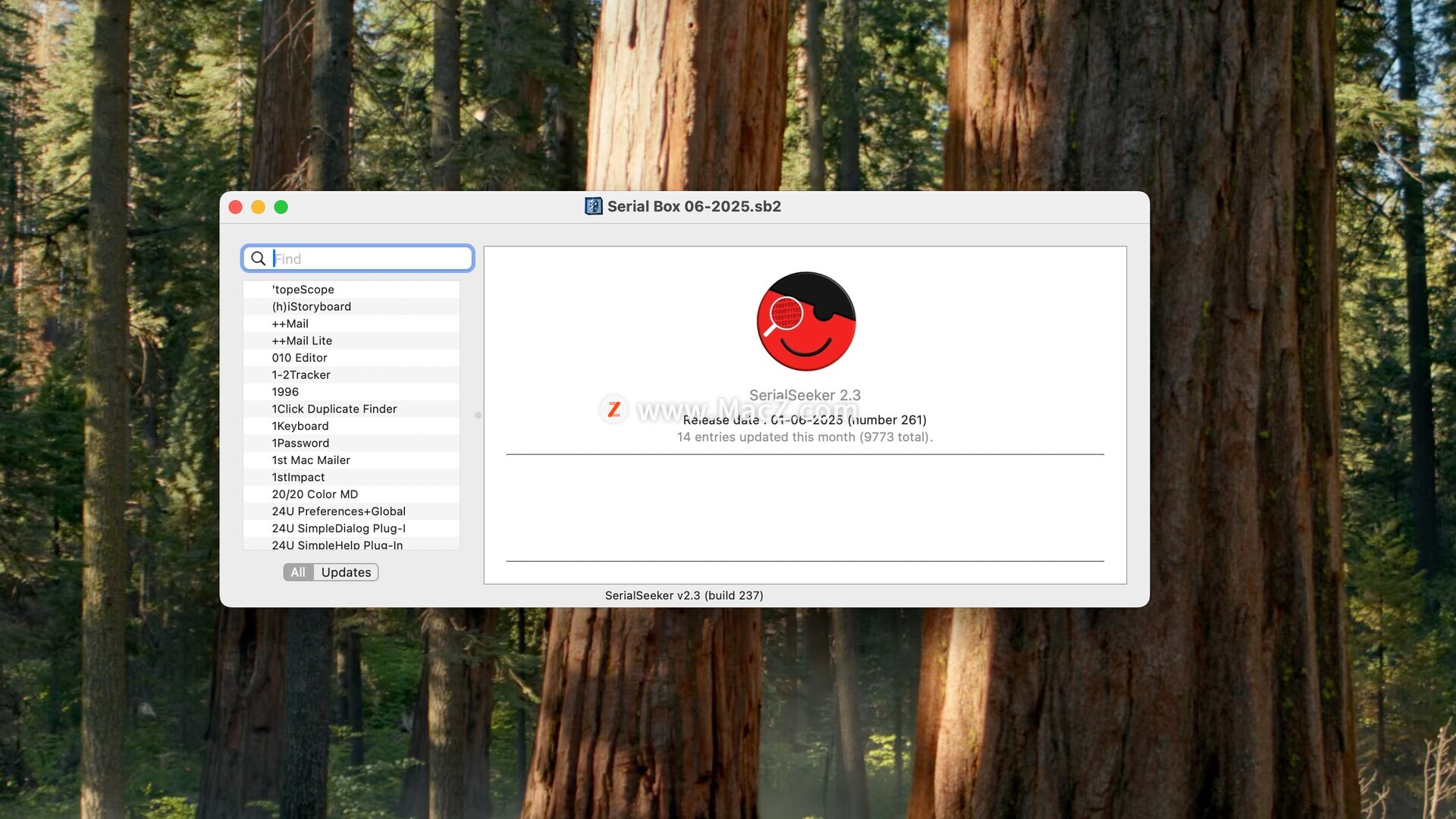The width and height of the screenshot is (1456, 819).
Task: Select the 1st Mac Mailer entry
Action: click(x=351, y=460)
